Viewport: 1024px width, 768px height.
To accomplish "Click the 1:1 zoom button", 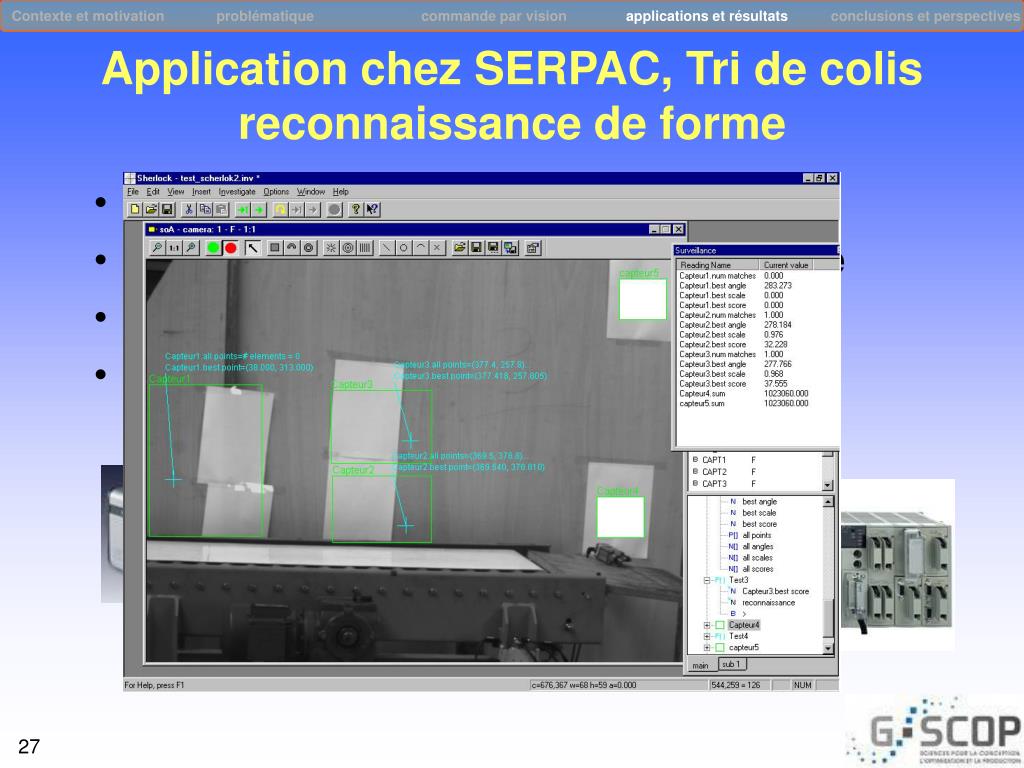I will tap(174, 248).
